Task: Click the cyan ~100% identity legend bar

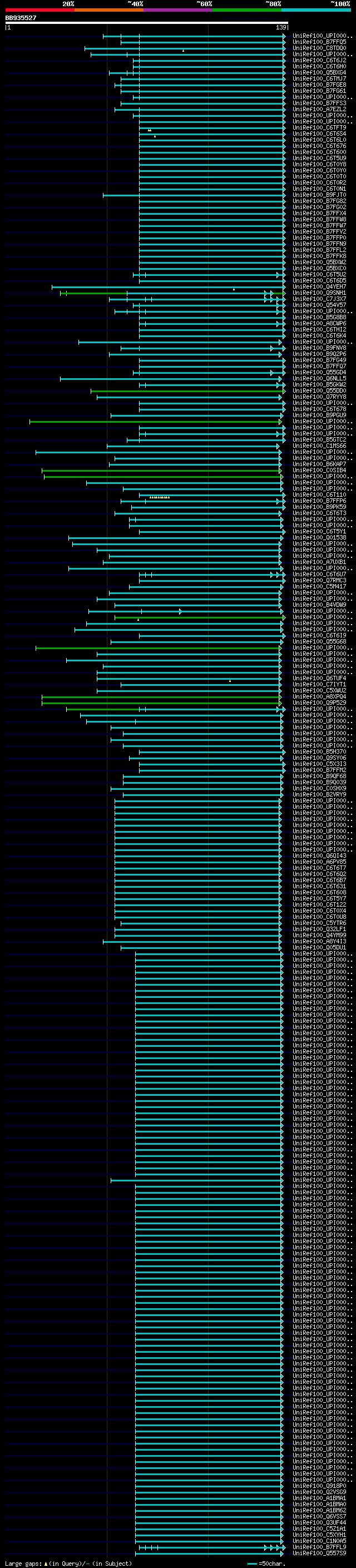Action: (317, 10)
